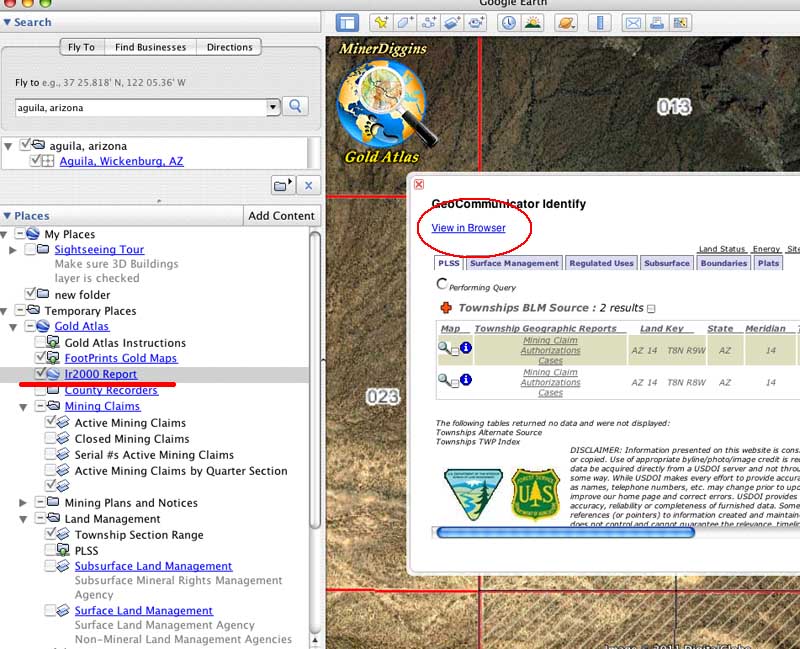Collapse the Places panel
Screen dimensions: 800x649
(7, 216)
